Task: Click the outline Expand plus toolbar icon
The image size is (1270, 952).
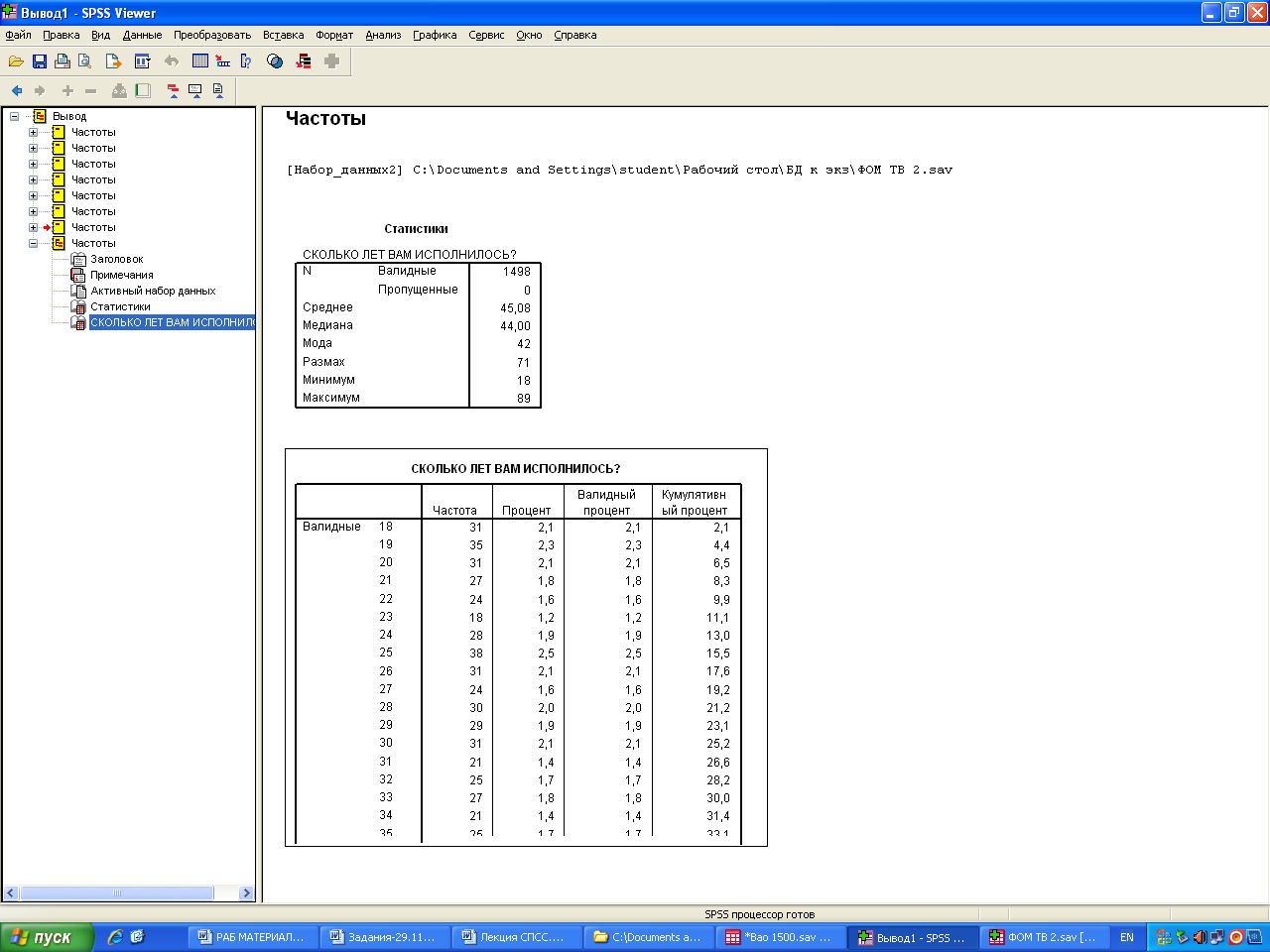Action: click(67, 90)
